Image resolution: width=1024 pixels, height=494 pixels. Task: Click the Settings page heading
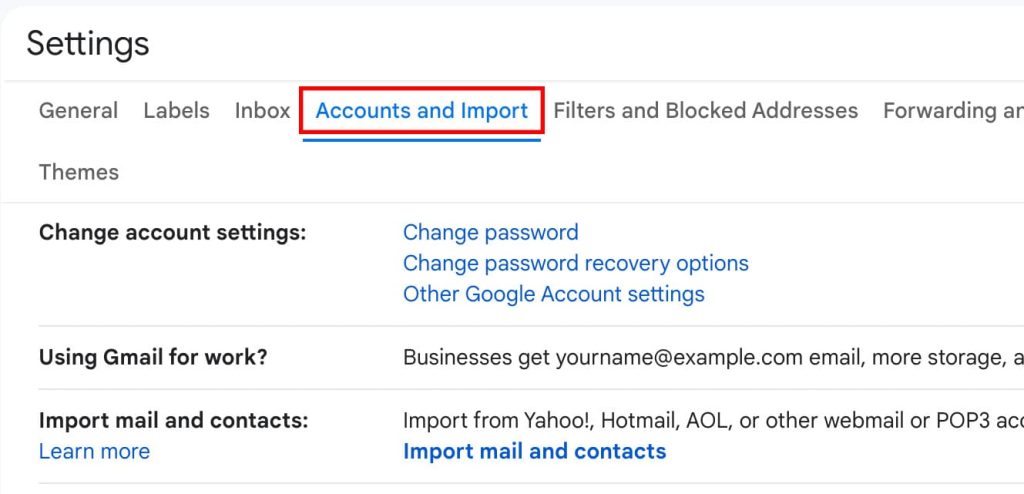(88, 44)
